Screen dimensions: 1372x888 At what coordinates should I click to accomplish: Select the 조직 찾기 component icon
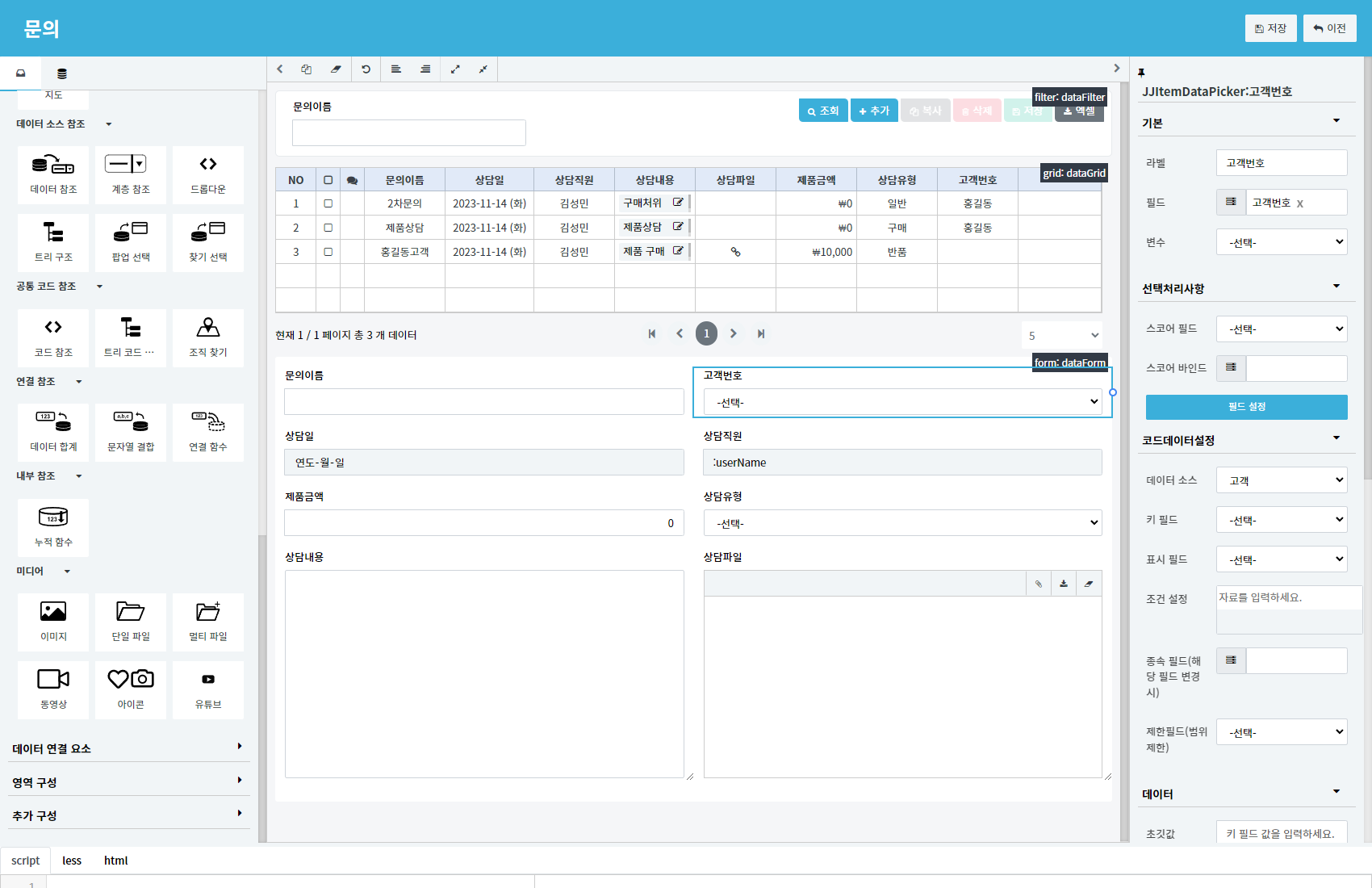pyautogui.click(x=208, y=337)
